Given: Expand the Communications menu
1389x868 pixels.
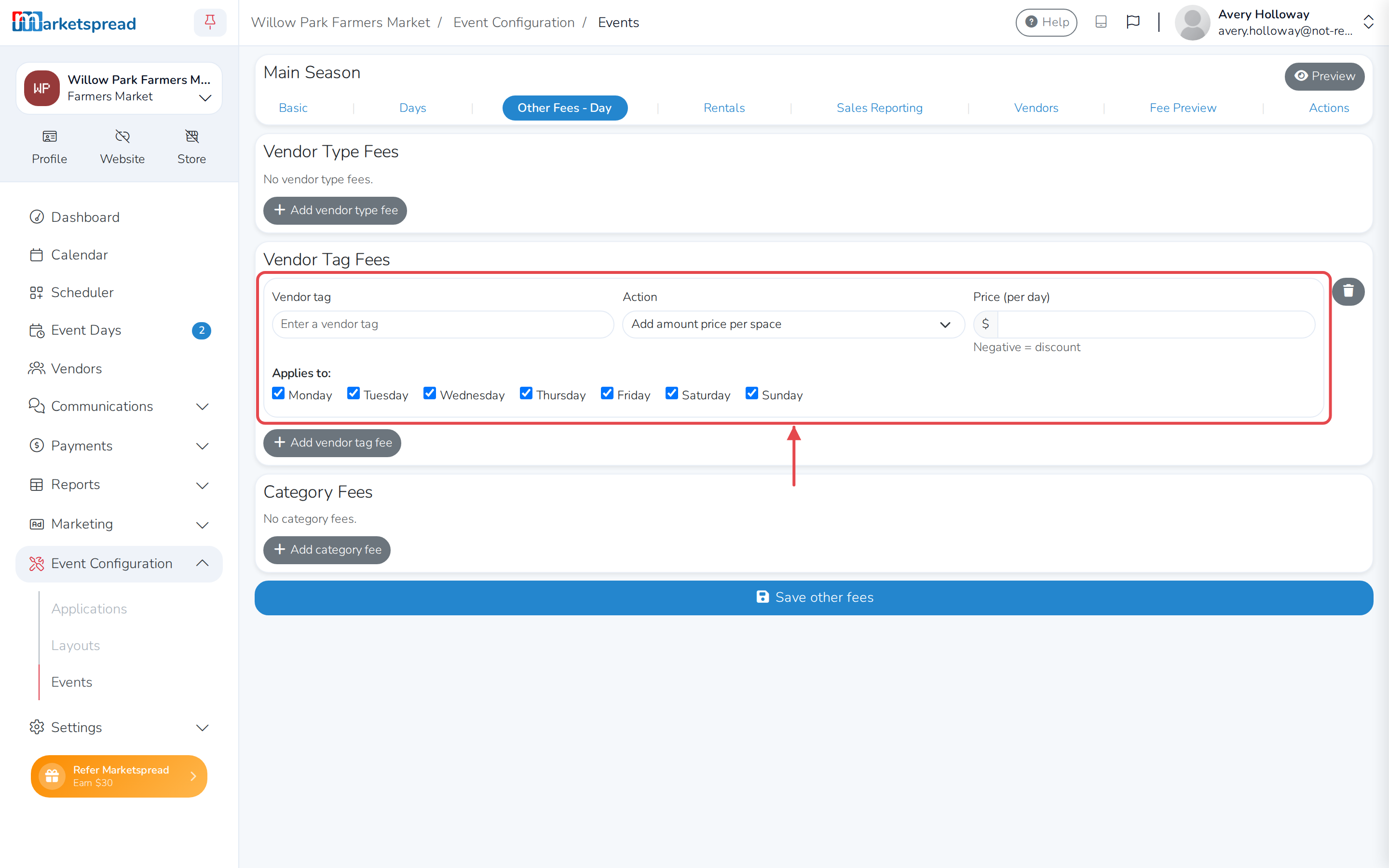Looking at the screenshot, I should click(x=119, y=407).
